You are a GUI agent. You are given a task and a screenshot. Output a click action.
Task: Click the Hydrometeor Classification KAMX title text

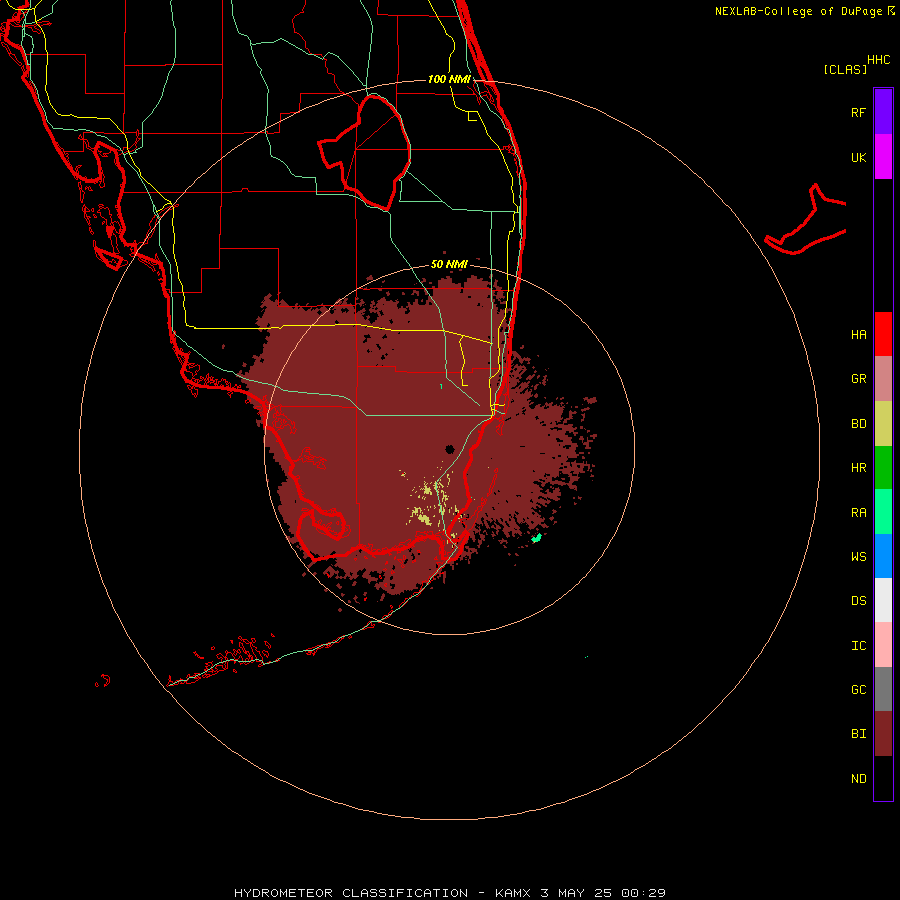[449, 893]
